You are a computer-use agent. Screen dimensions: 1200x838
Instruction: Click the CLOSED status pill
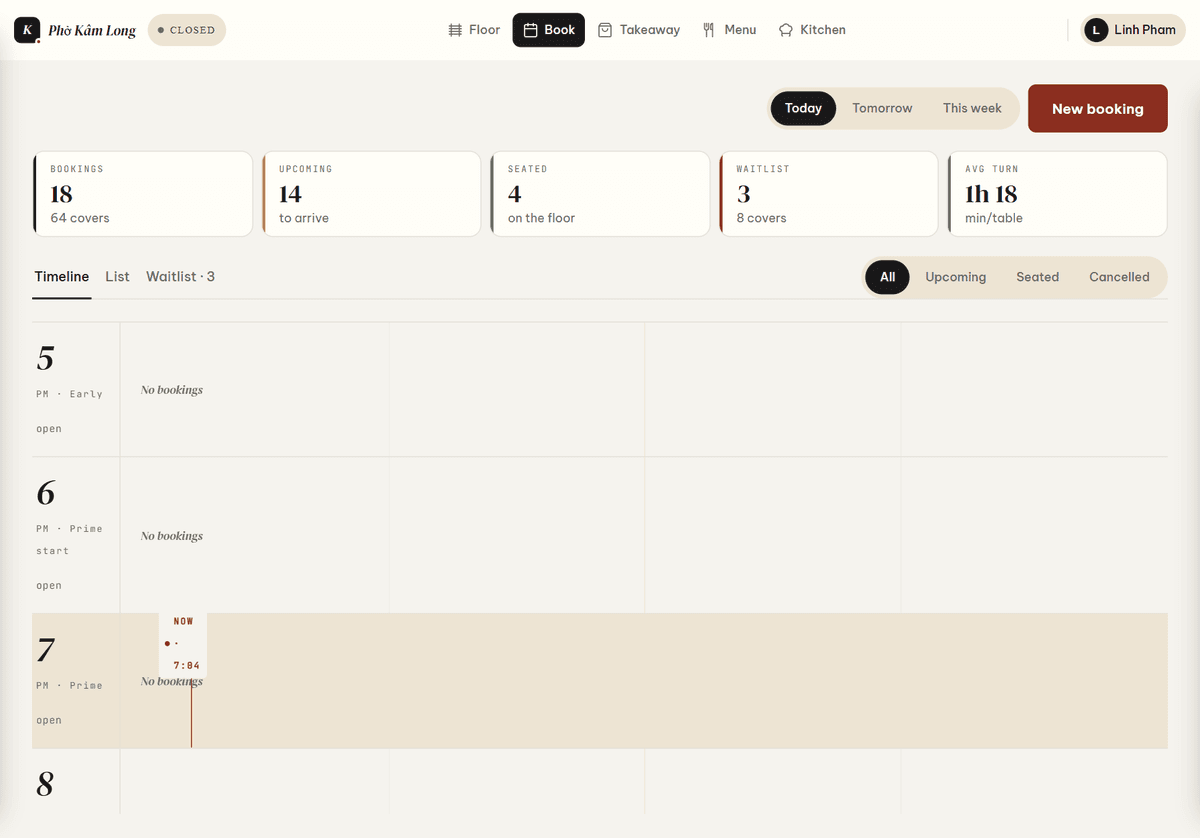pyautogui.click(x=187, y=30)
